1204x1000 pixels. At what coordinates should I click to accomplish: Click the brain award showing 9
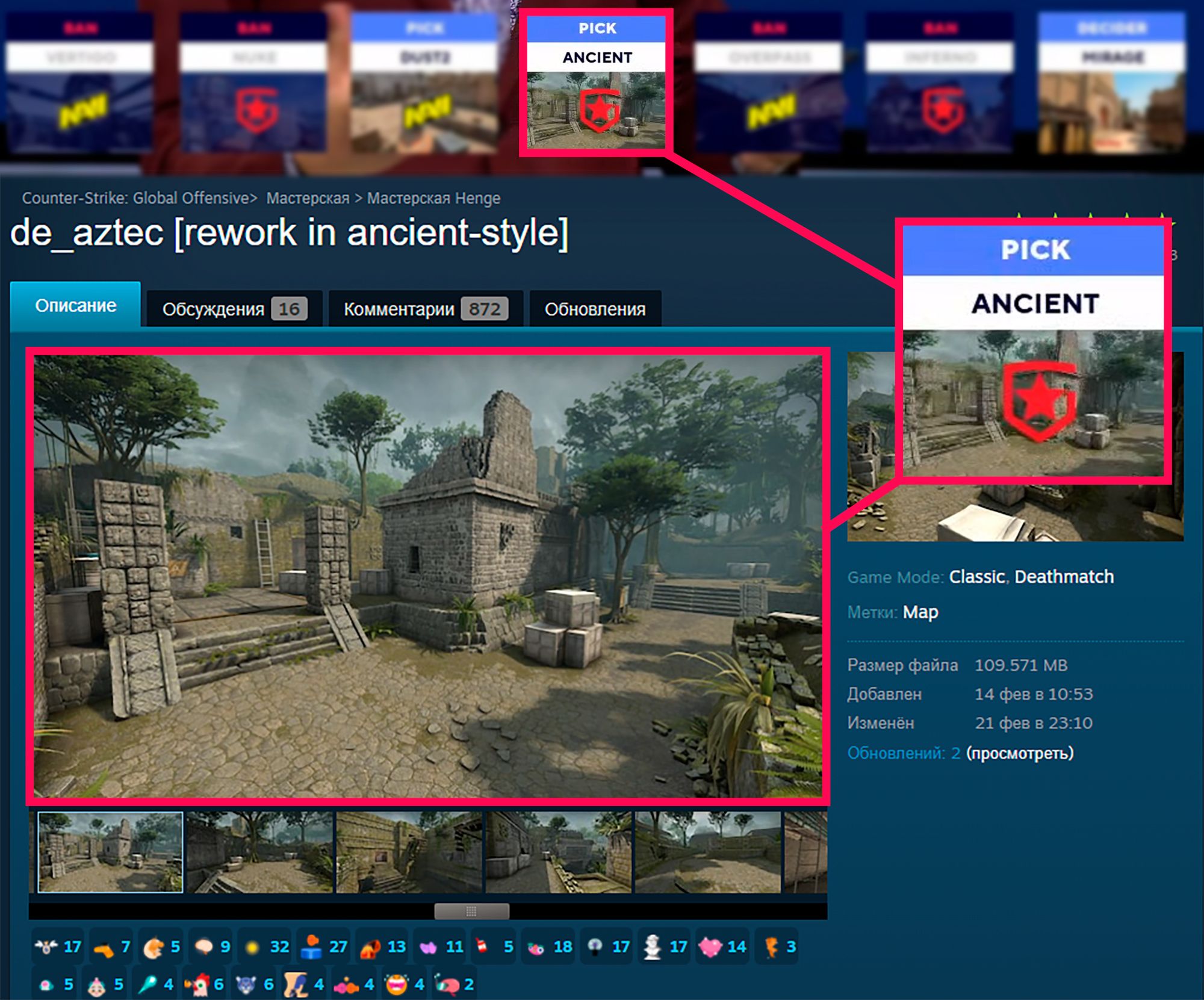[211, 947]
